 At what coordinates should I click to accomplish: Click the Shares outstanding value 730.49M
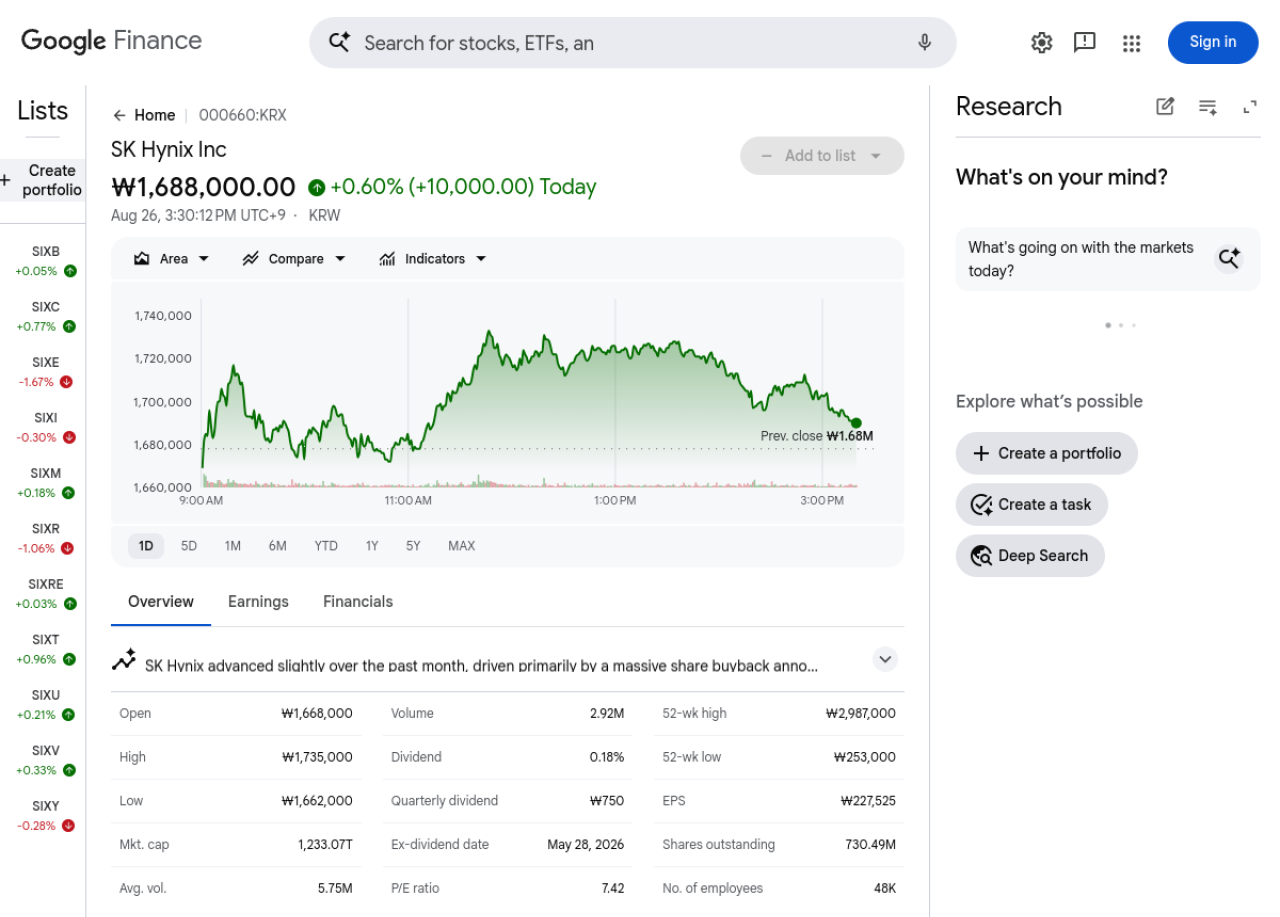tap(871, 845)
